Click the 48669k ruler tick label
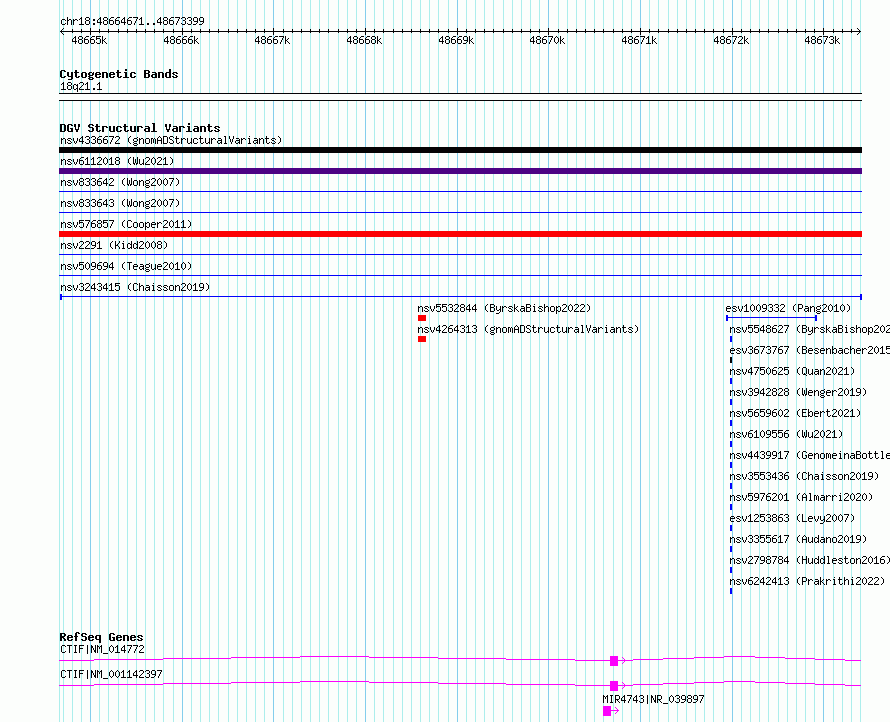Viewport: 890px width, 722px height. (x=456, y=40)
